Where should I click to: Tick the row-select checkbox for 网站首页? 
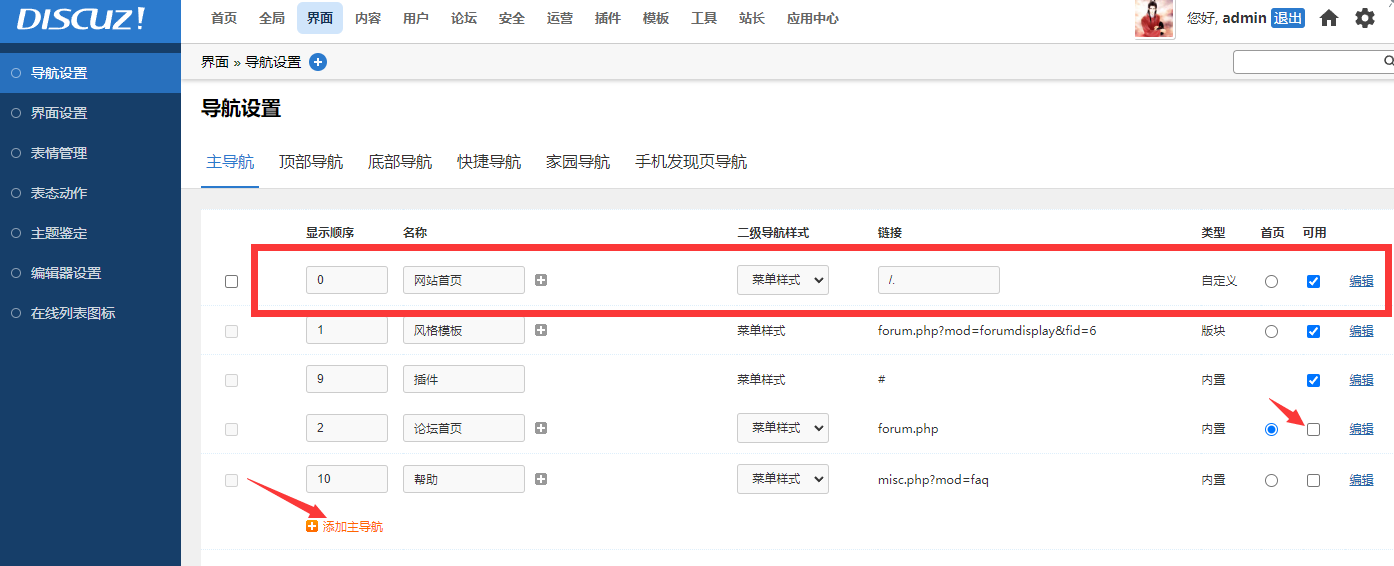(232, 281)
